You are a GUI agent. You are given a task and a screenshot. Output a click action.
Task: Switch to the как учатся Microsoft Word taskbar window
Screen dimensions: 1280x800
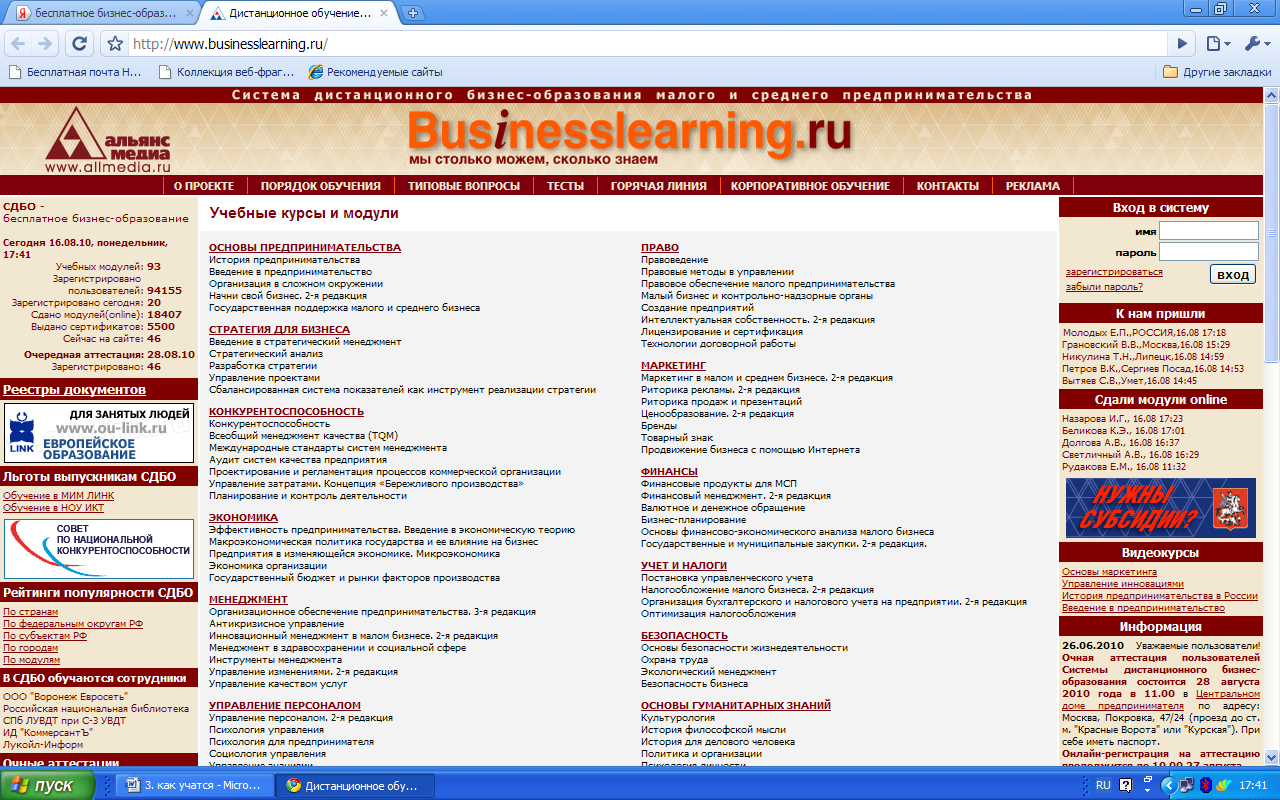[194, 786]
